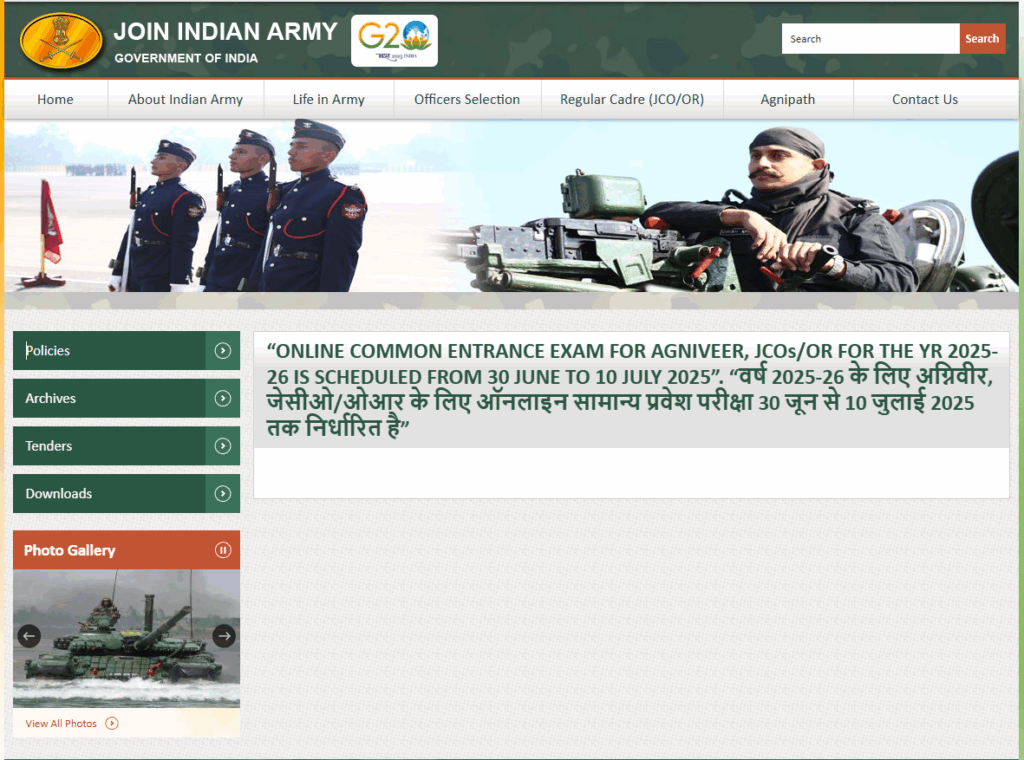Click the arrow icon beside Downloads
Image resolution: width=1024 pixels, height=760 pixels.
(223, 494)
